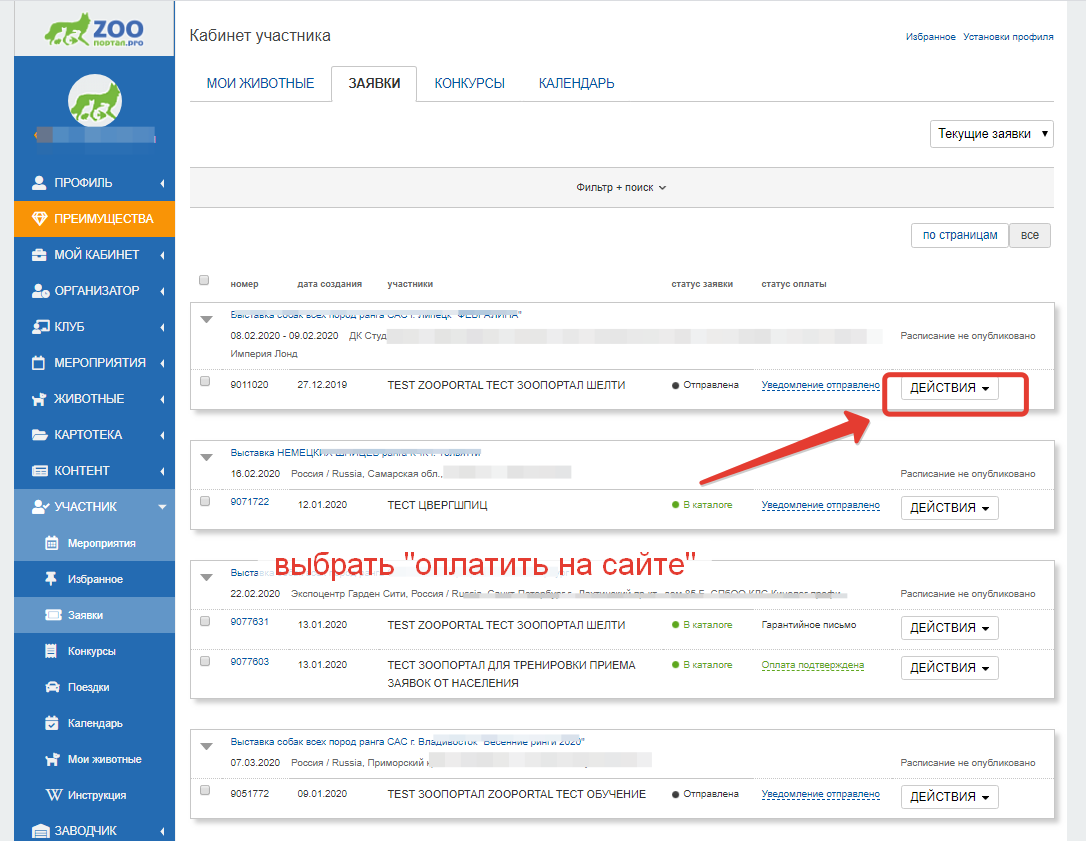The height and width of the screenshot is (841, 1086).
Task: Click the calendar icon beside МЕРОПРИЯТИЯ
Action: click(39, 363)
